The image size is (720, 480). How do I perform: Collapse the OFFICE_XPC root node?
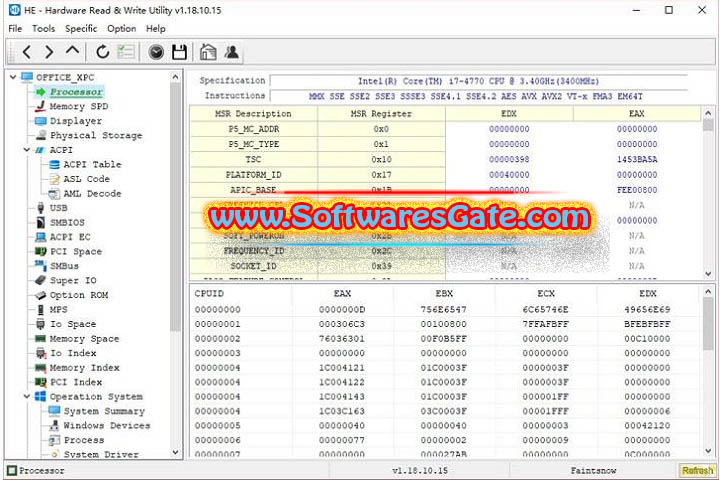tap(13, 77)
